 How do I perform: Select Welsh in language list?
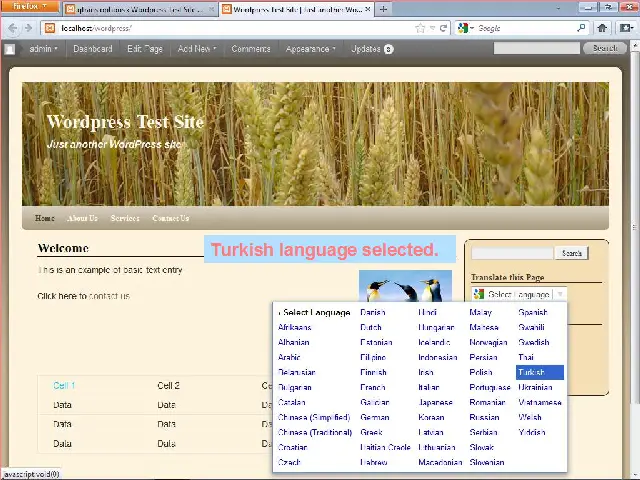(x=530, y=417)
